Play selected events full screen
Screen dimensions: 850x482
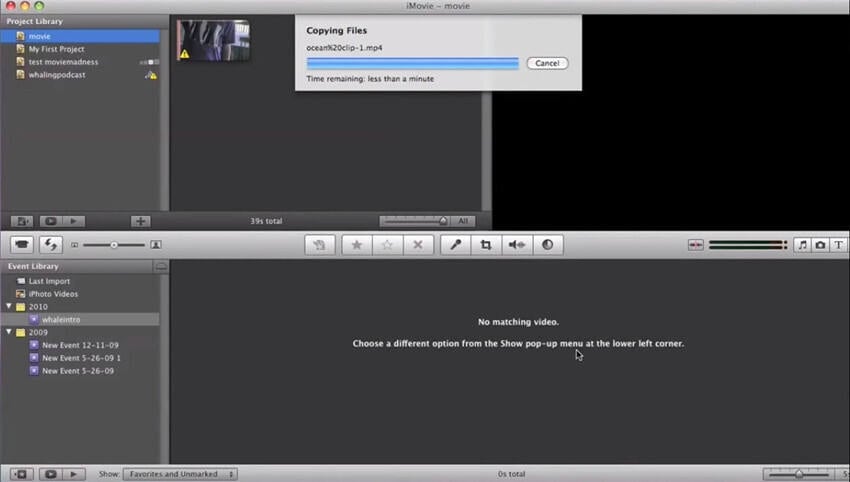[50, 474]
